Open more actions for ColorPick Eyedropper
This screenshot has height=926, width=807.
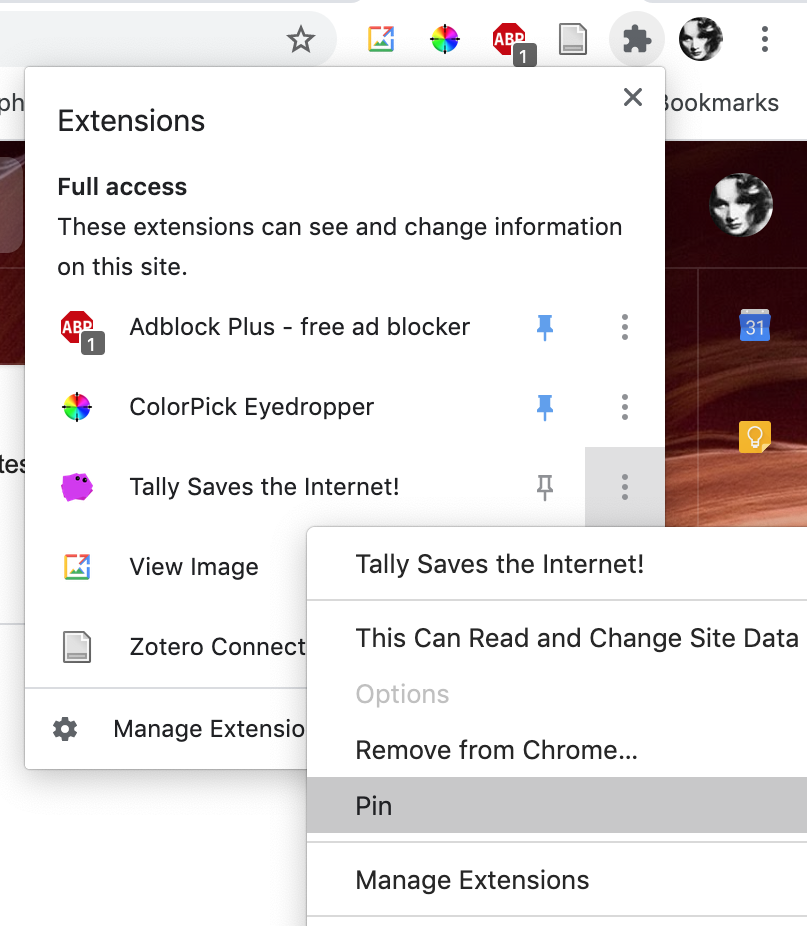coord(624,407)
